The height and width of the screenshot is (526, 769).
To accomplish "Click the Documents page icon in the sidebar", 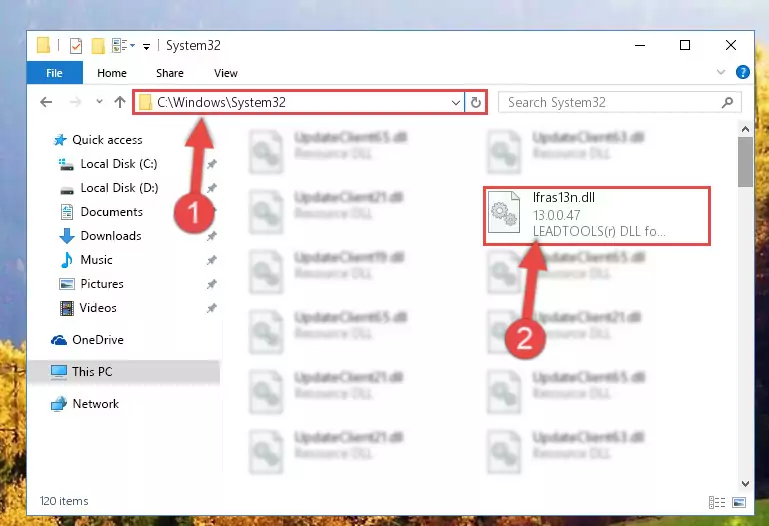I will pos(67,212).
